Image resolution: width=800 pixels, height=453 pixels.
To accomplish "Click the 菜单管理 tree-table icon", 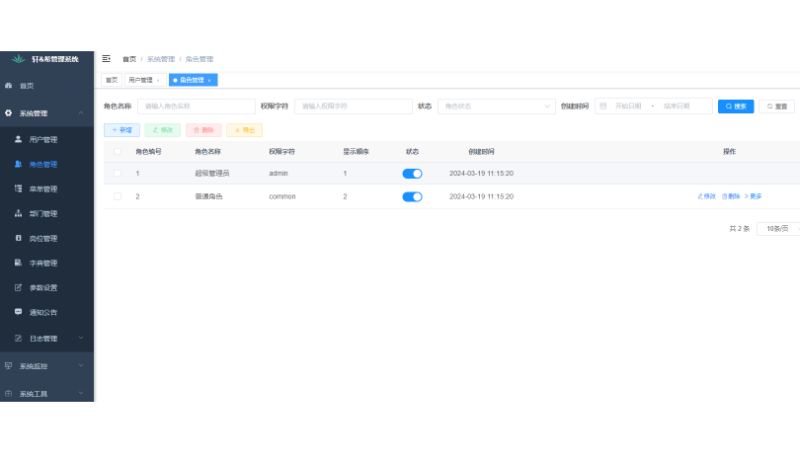I will click(18, 189).
